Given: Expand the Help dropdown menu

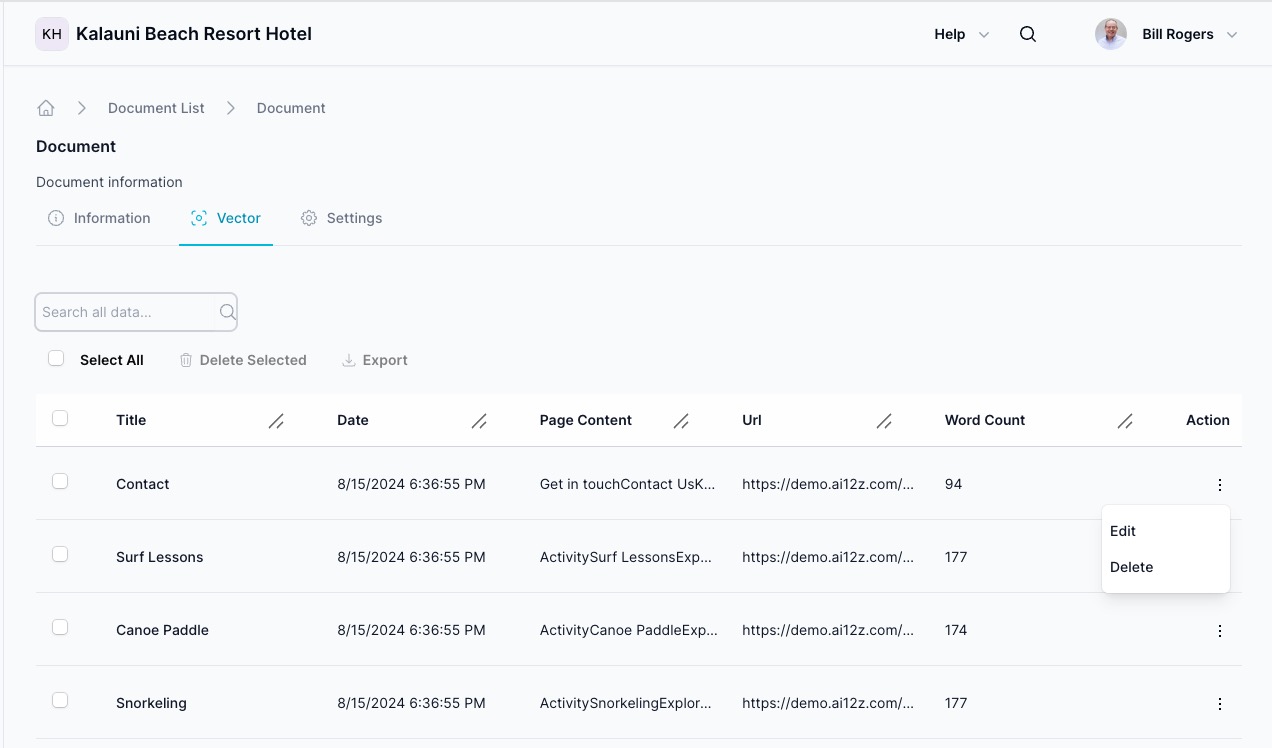Looking at the screenshot, I should tap(961, 34).
